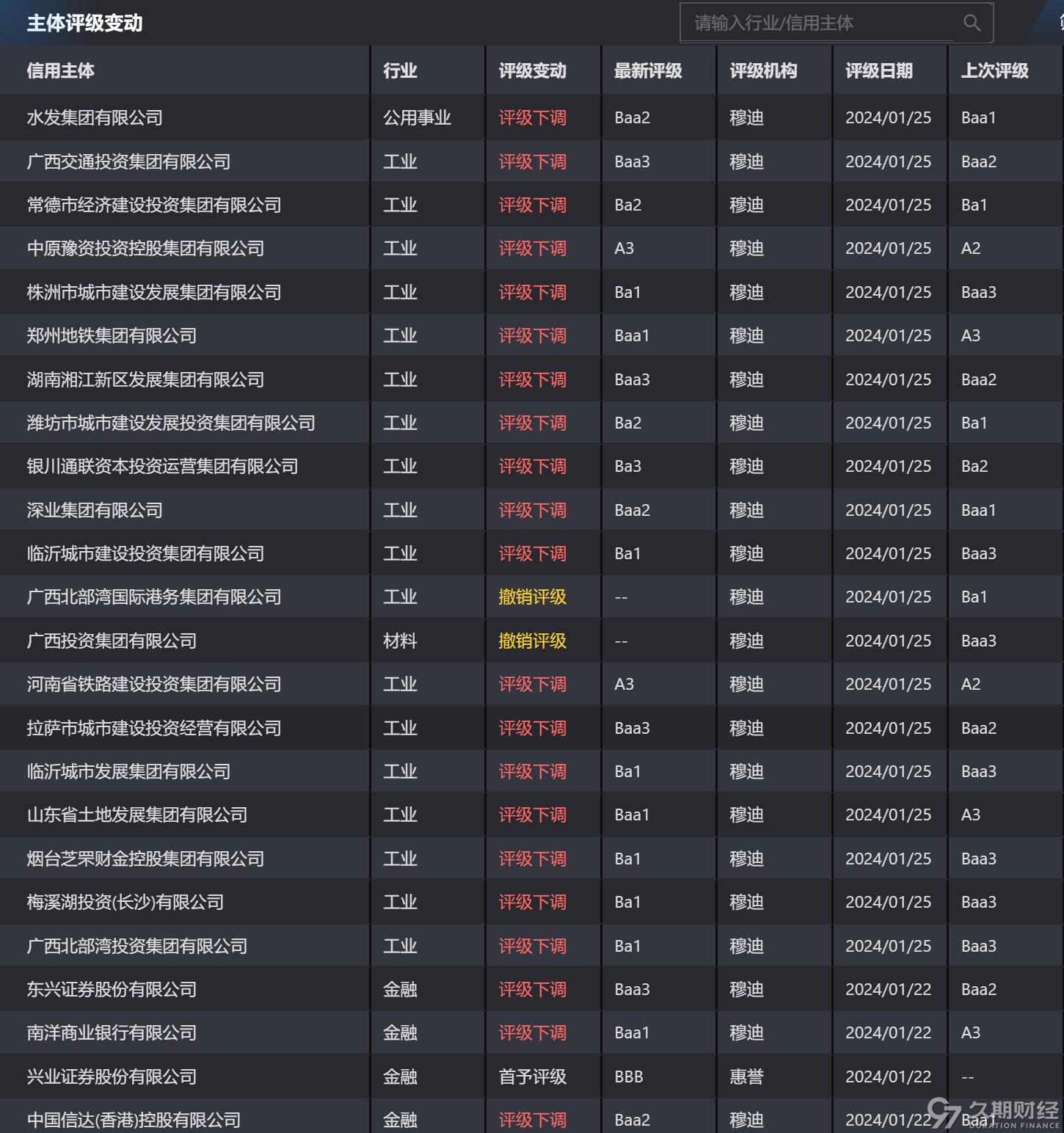
Task: Click the 评级变动 column header
Action: [532, 70]
